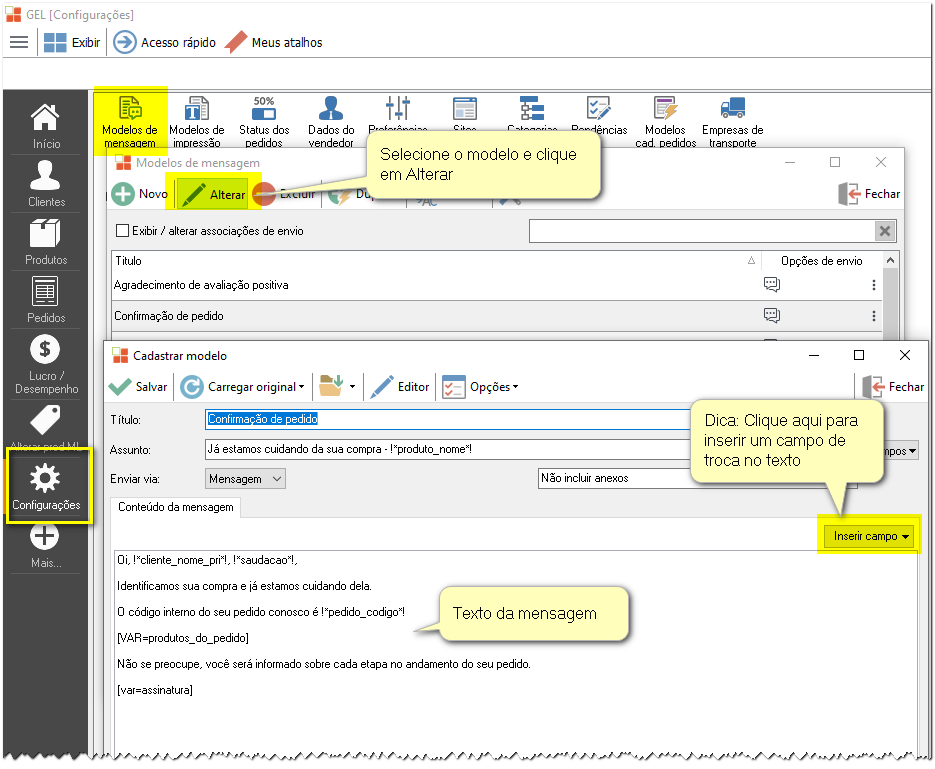Viewport: 935px width, 769px height.
Task: Click the Título input field
Action: click(447, 419)
